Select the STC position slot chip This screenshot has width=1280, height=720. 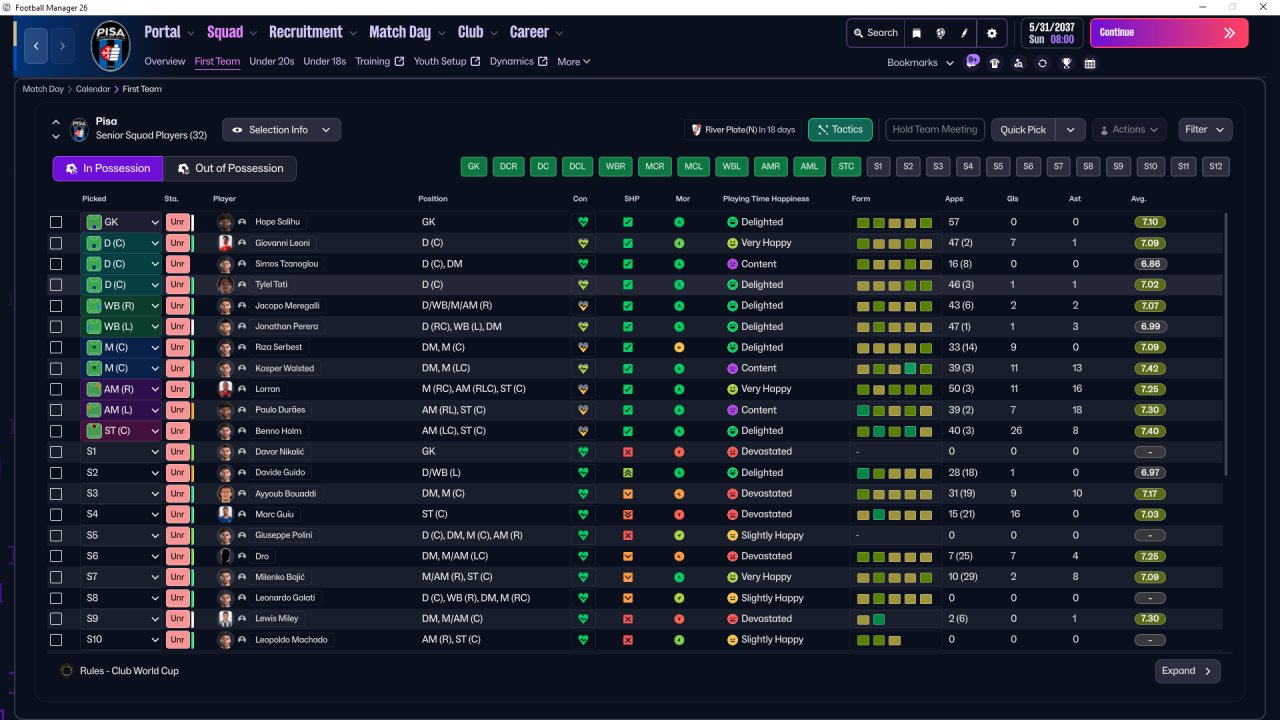click(x=846, y=167)
